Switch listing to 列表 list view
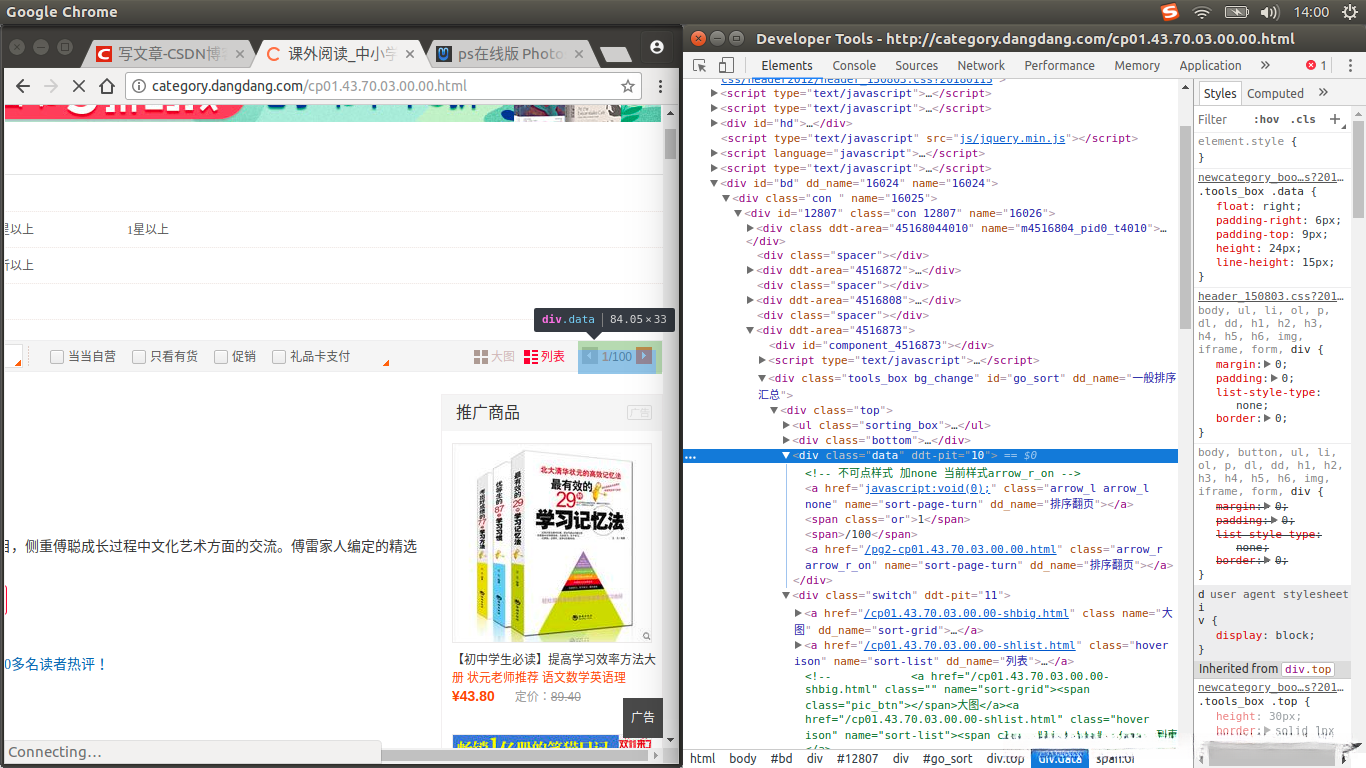Screen dimensions: 1366x768 click(544, 357)
